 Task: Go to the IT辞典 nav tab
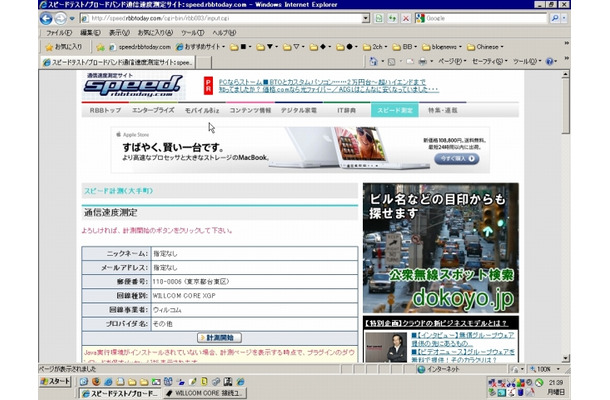click(x=346, y=111)
